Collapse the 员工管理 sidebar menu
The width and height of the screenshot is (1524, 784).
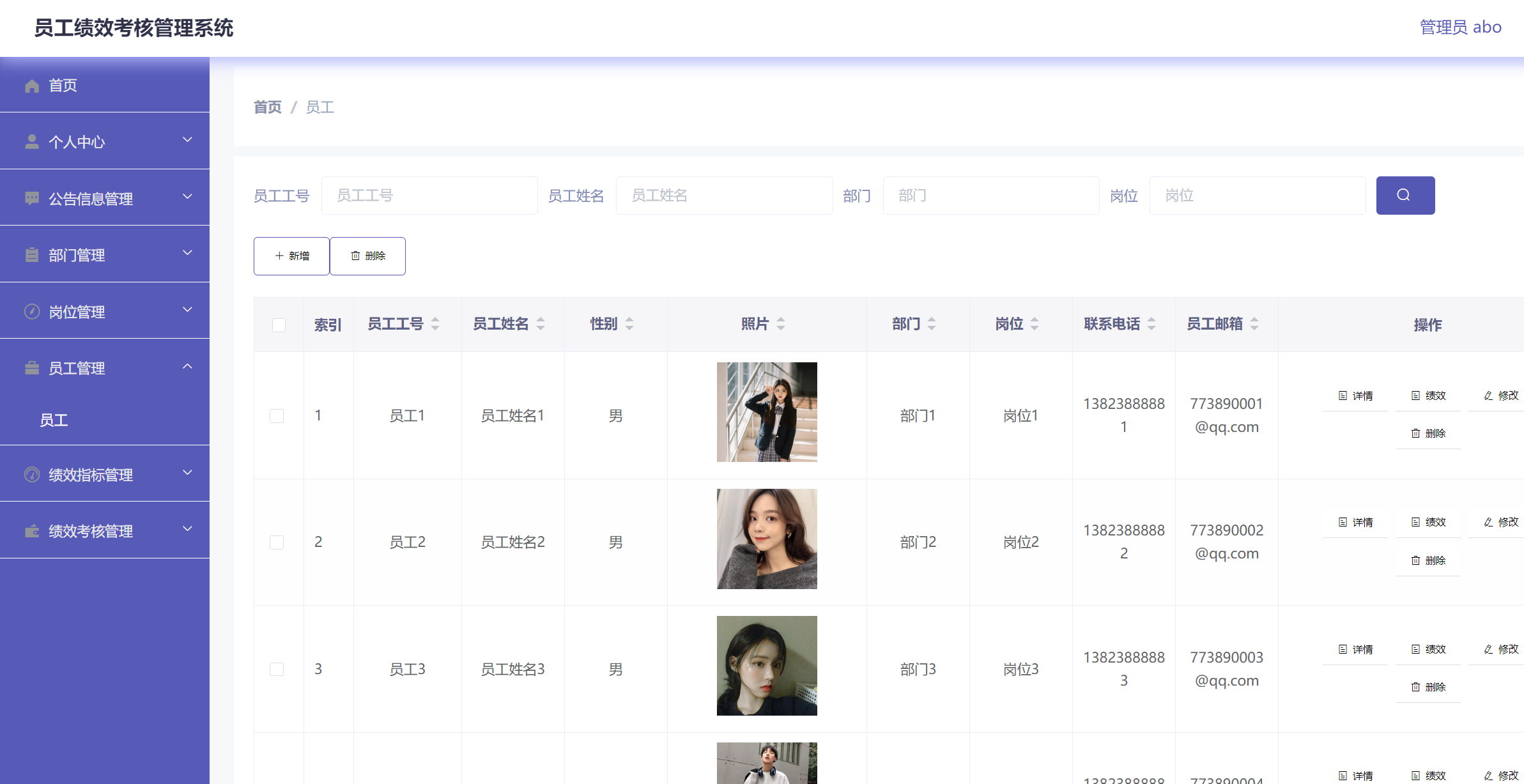(x=105, y=367)
